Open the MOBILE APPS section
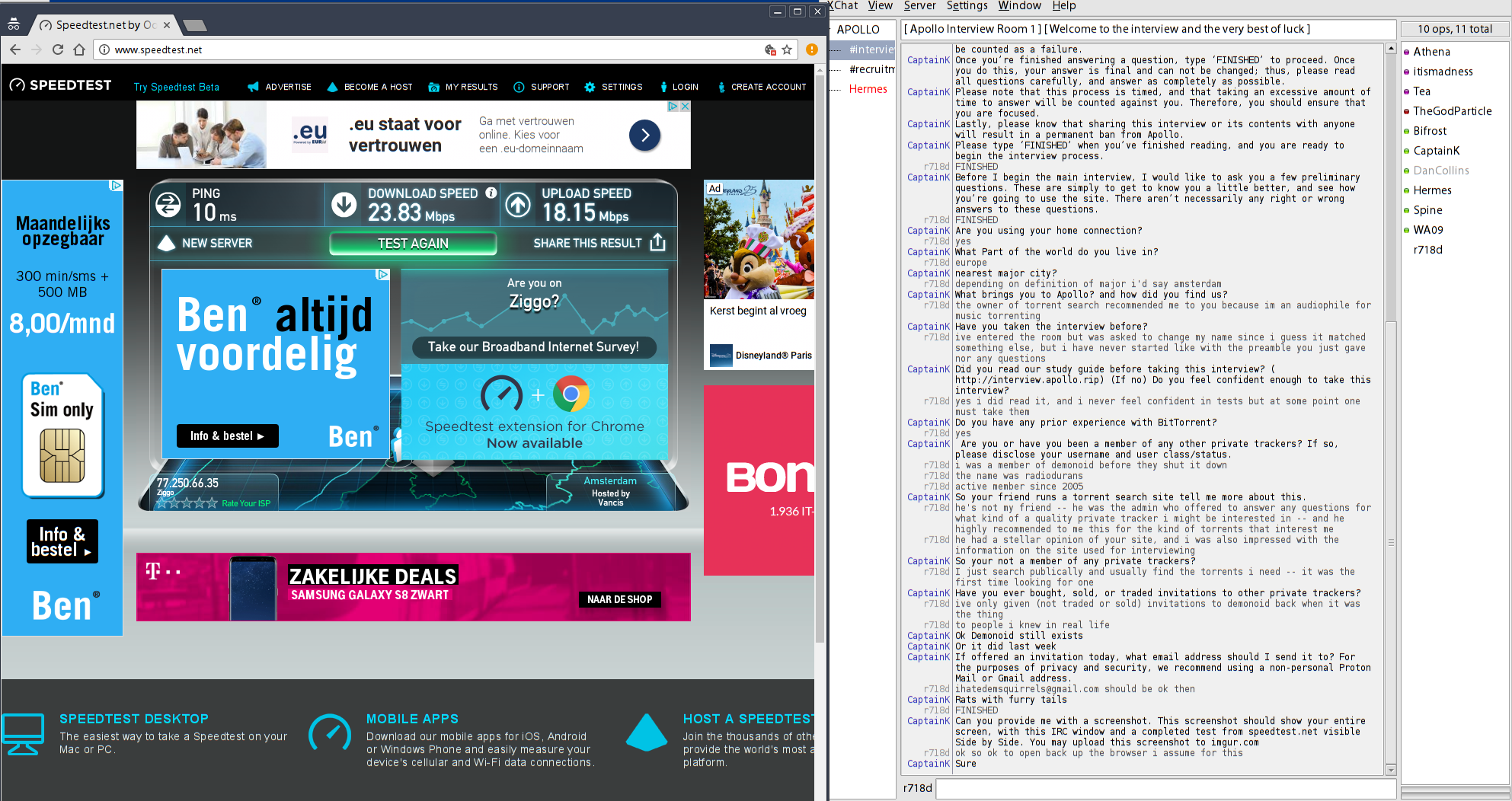 click(x=412, y=719)
